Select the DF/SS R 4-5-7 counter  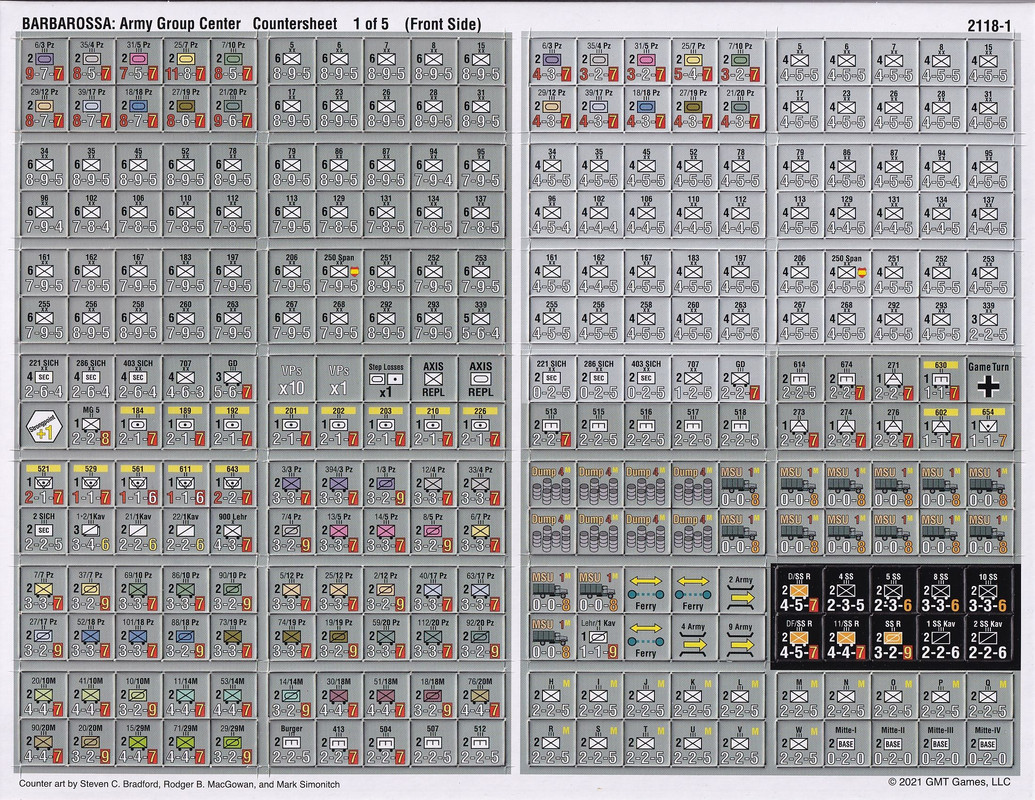(x=799, y=638)
